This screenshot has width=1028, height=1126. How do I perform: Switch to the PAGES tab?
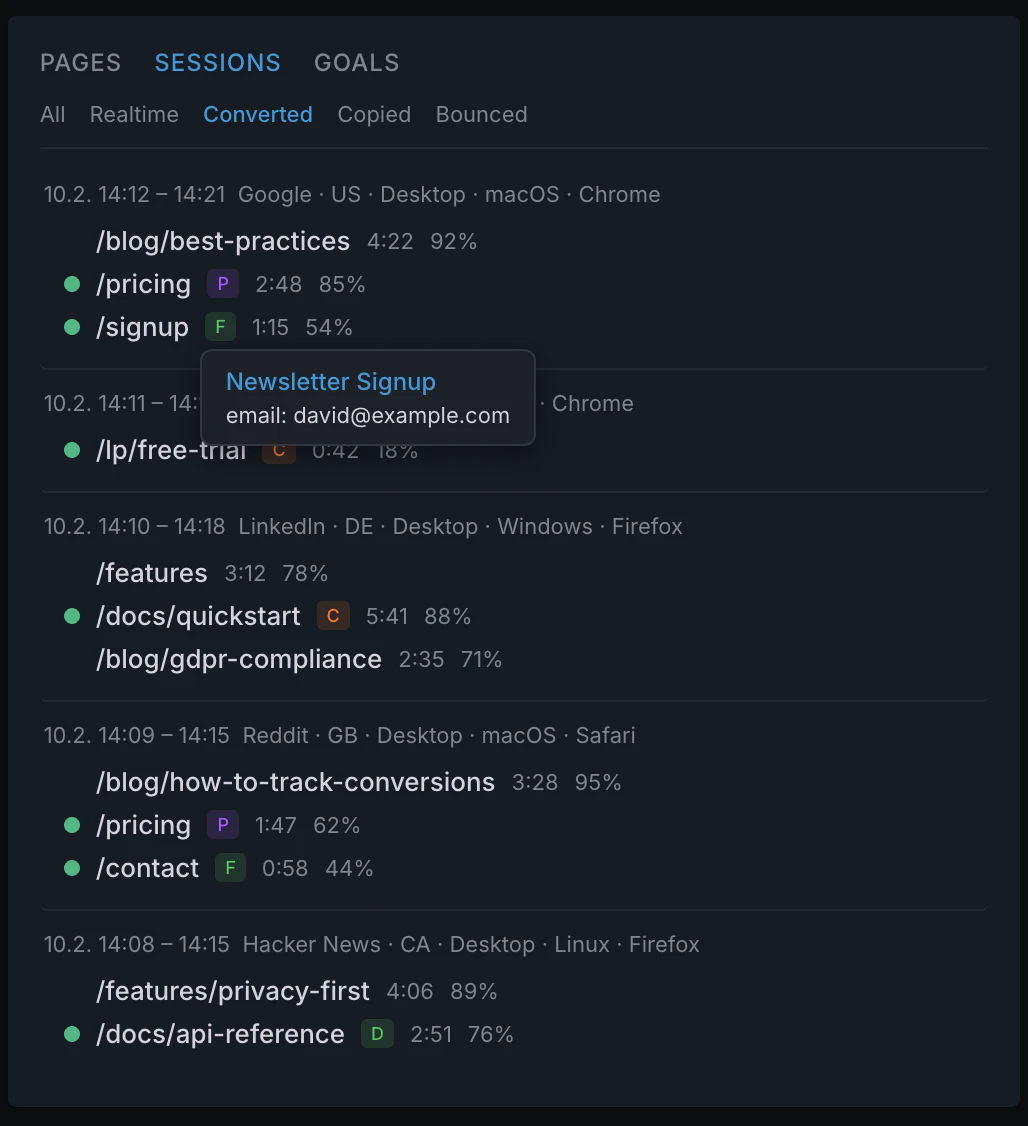(80, 62)
